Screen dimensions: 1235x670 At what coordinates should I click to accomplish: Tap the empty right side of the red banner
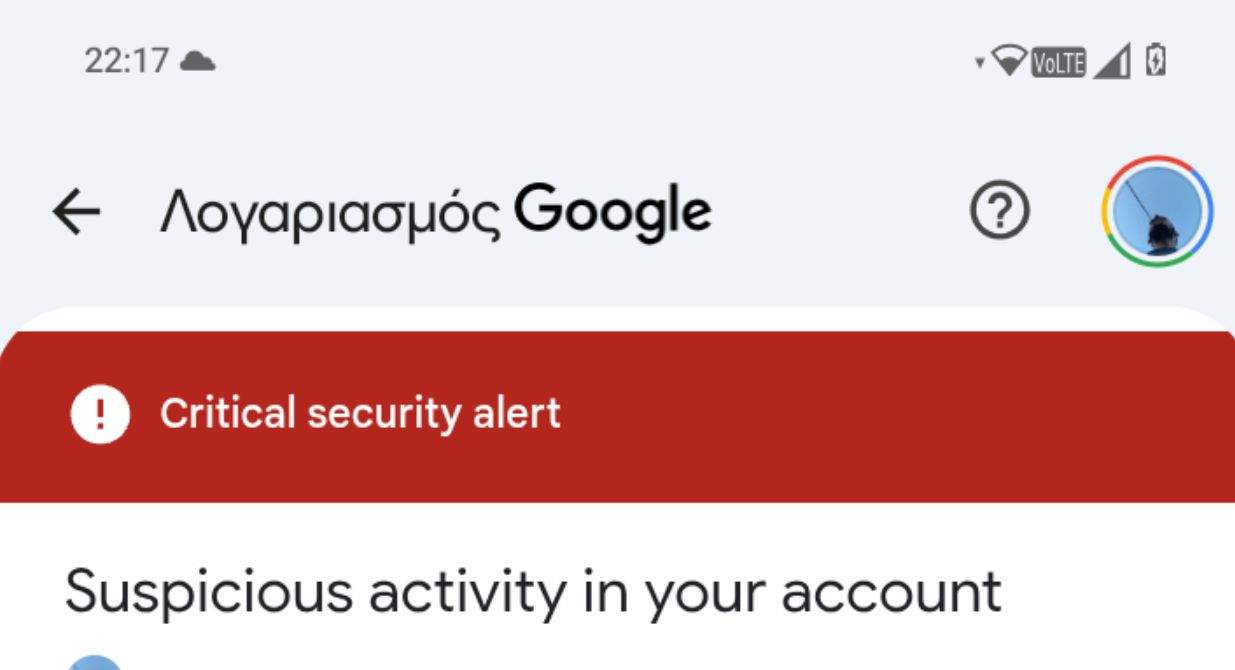[900, 415]
